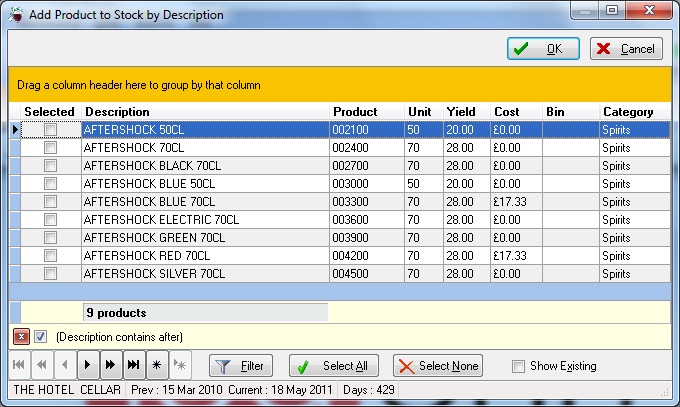Click Select All button

(333, 366)
